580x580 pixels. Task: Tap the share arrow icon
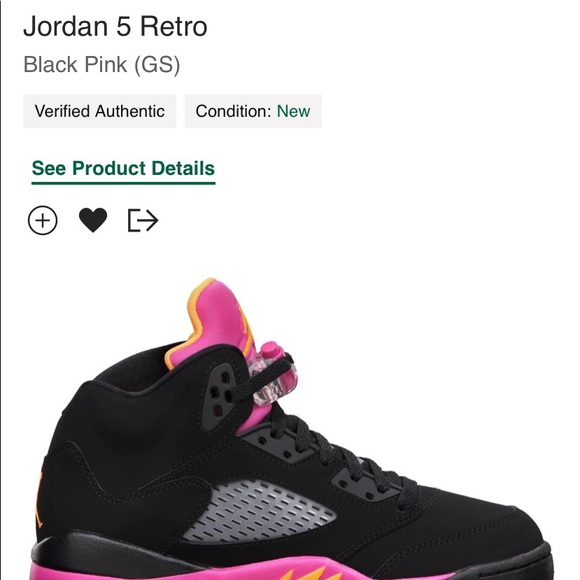coord(143,220)
